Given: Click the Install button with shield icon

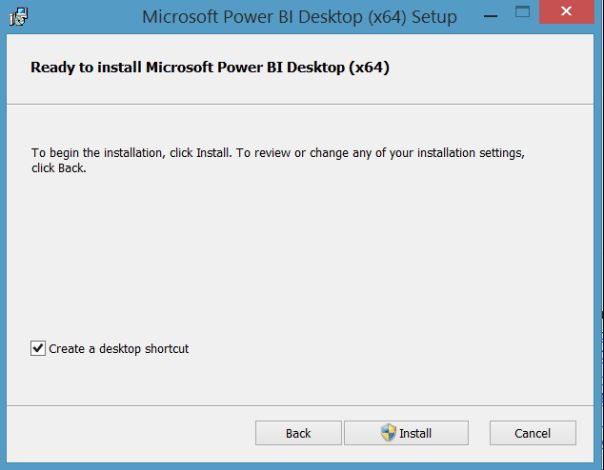Looking at the screenshot, I should (406, 433).
